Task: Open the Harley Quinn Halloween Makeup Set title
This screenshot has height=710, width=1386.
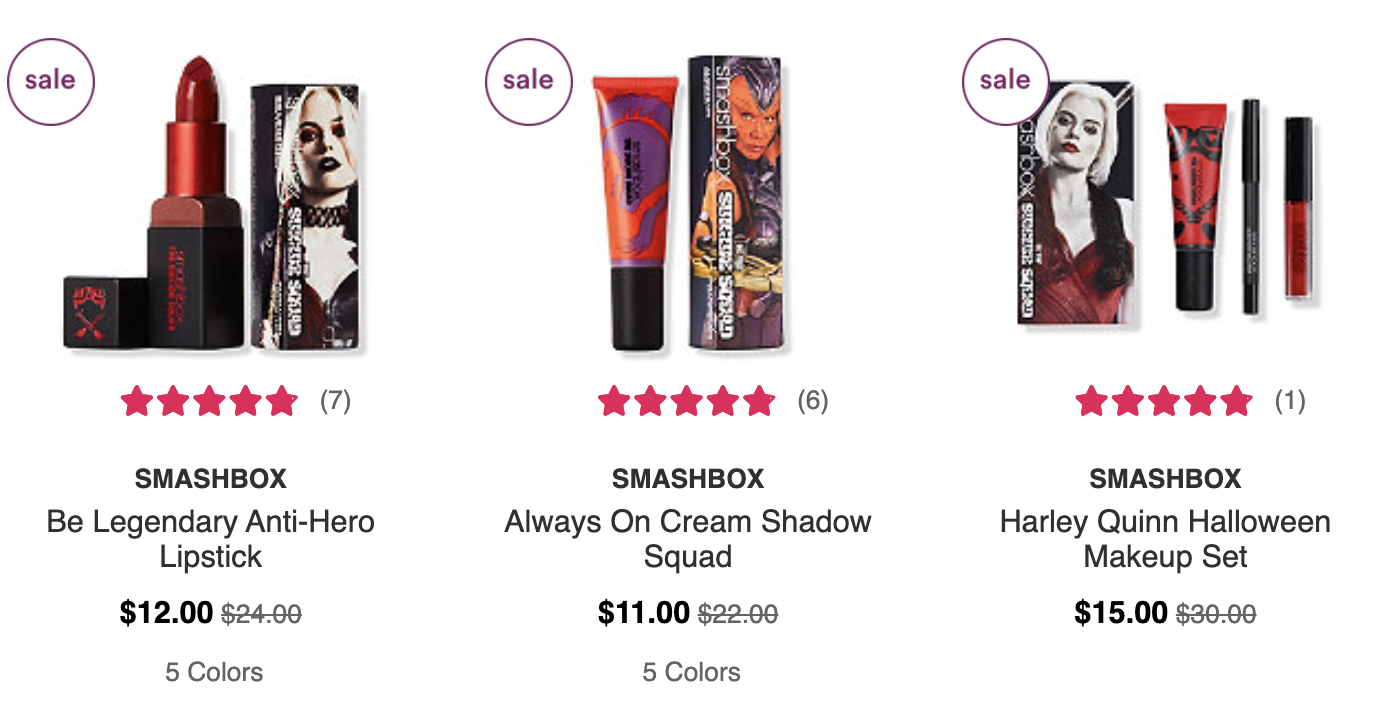Action: click(1165, 539)
